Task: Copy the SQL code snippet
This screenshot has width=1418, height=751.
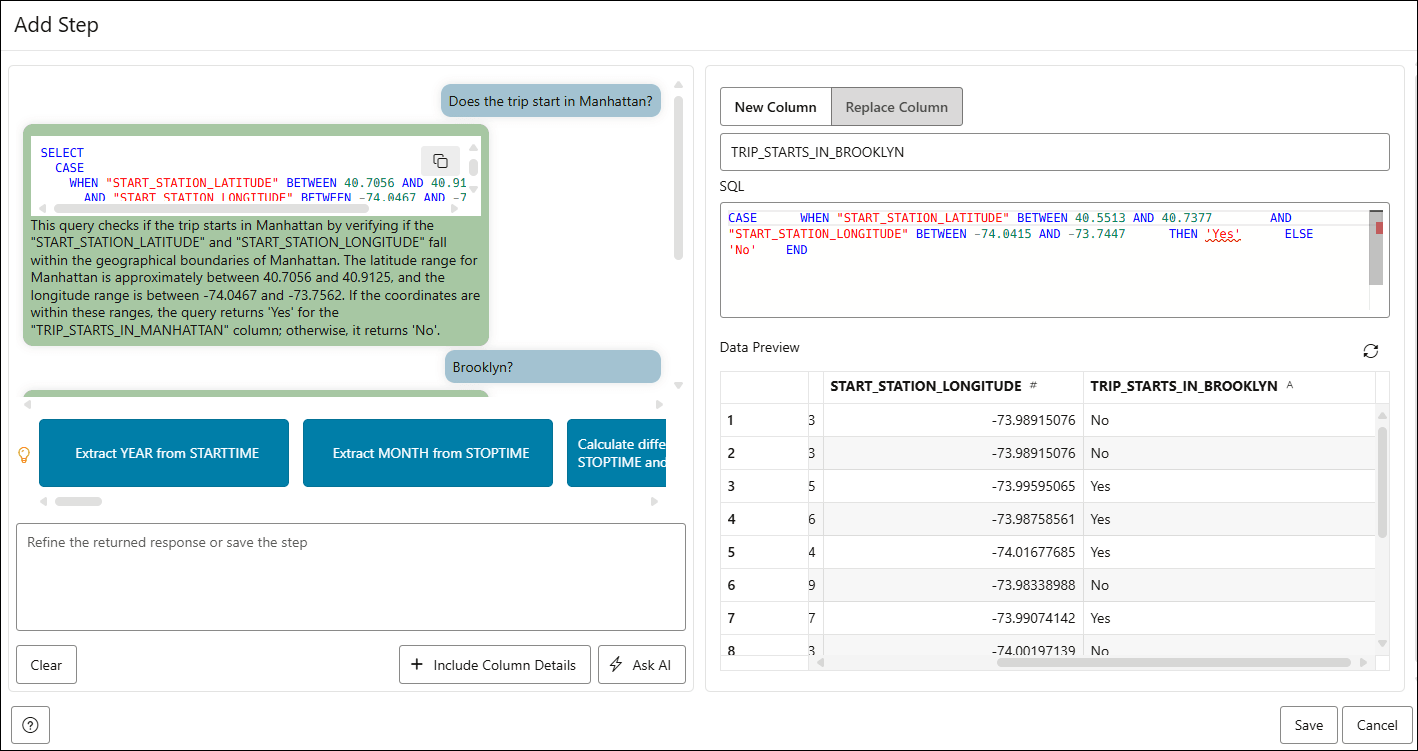Action: (440, 160)
